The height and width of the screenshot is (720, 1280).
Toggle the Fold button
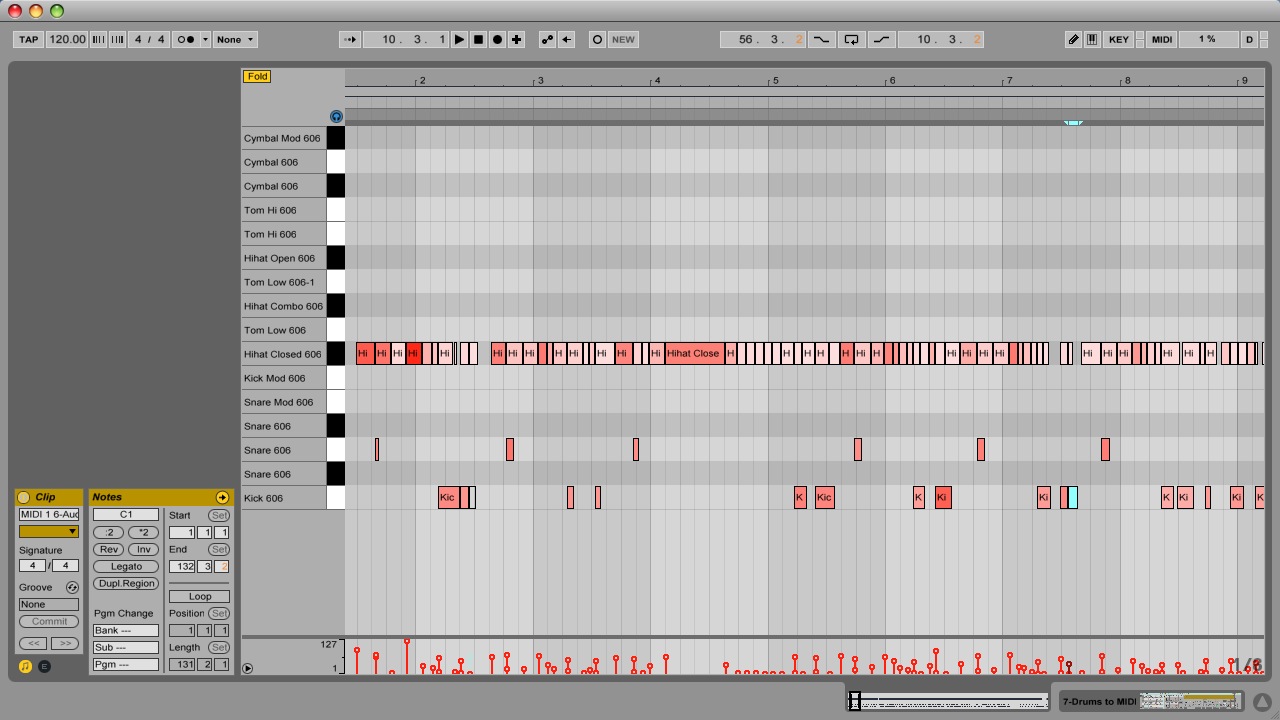(257, 76)
